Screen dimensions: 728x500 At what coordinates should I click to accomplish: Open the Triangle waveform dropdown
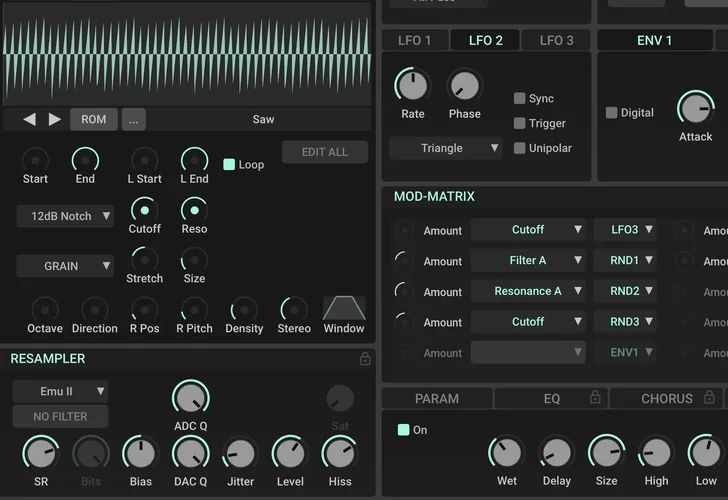(446, 148)
